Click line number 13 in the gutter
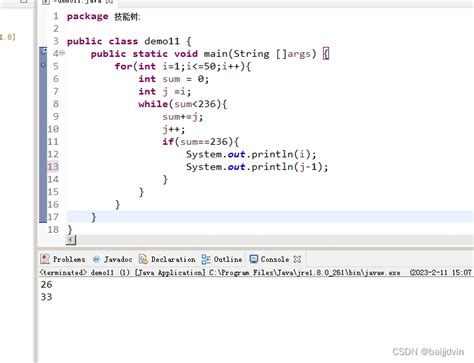474x363 pixels. tap(53, 166)
